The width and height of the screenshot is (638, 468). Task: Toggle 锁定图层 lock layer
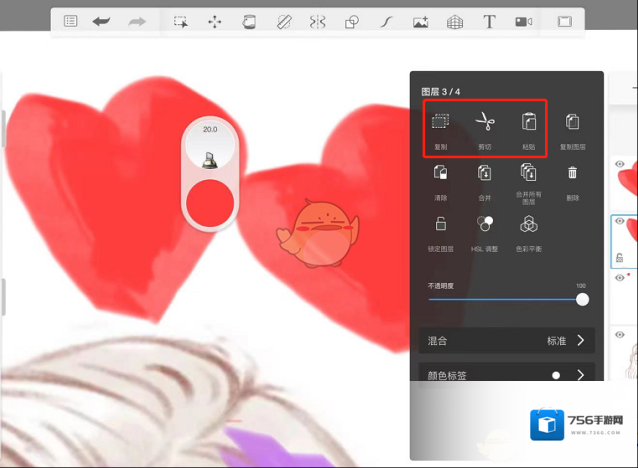tap(440, 226)
